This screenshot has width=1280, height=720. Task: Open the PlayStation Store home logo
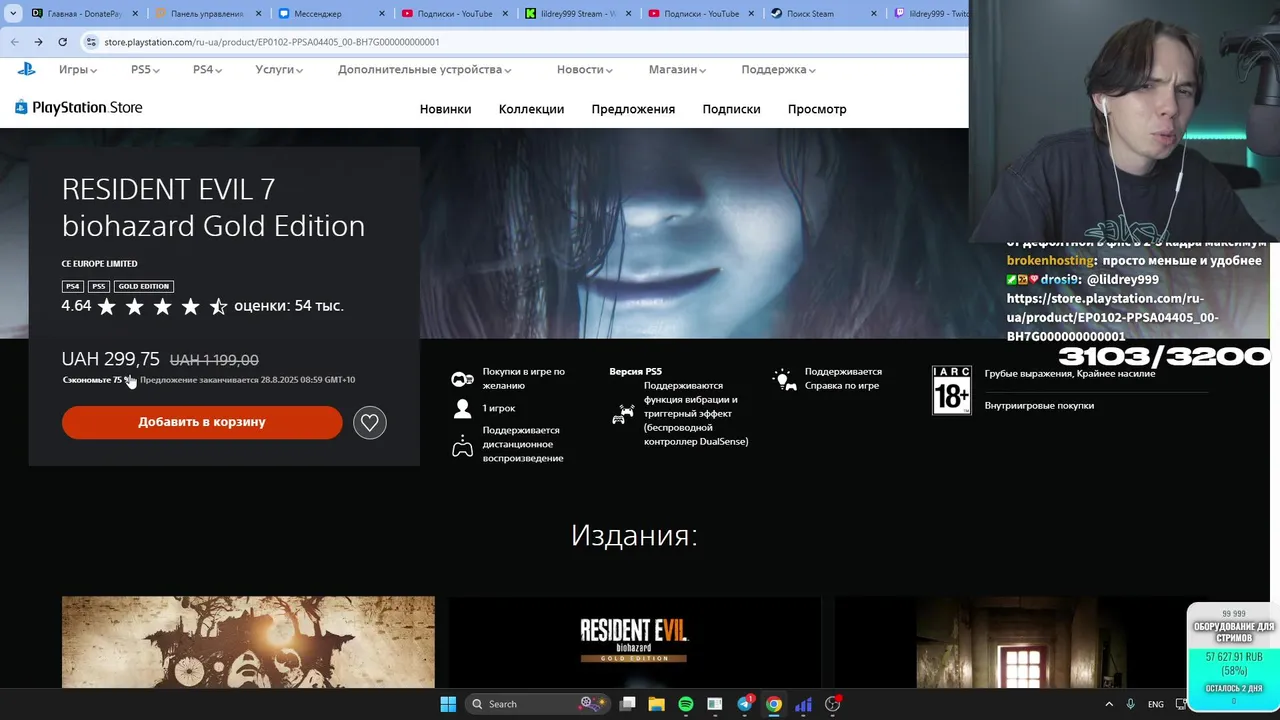tap(79, 108)
